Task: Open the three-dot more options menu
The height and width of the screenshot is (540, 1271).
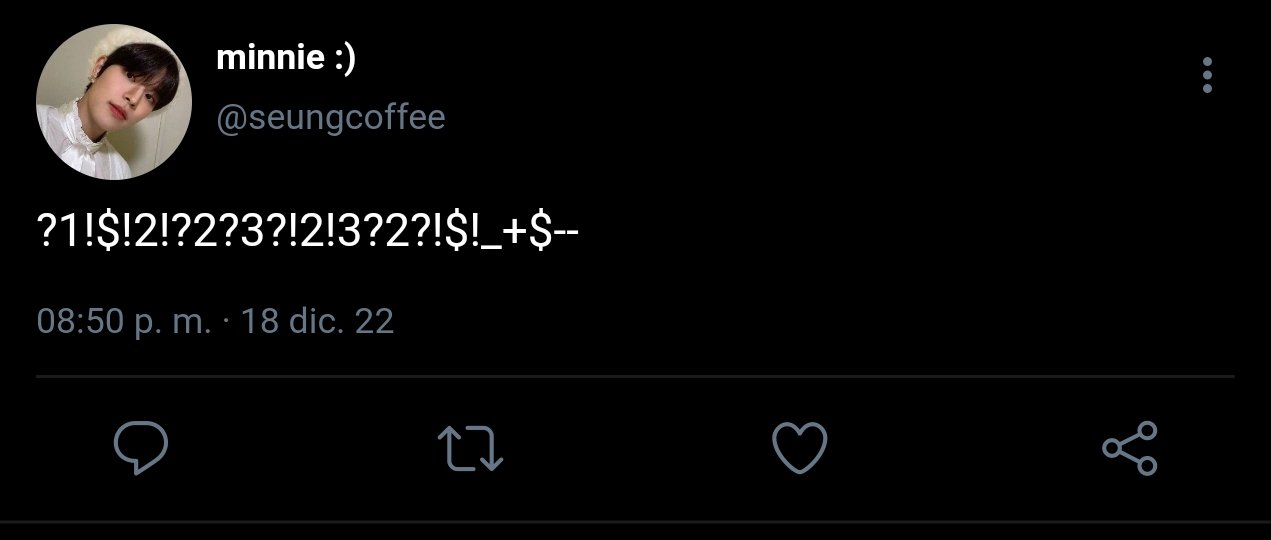Action: (1207, 76)
